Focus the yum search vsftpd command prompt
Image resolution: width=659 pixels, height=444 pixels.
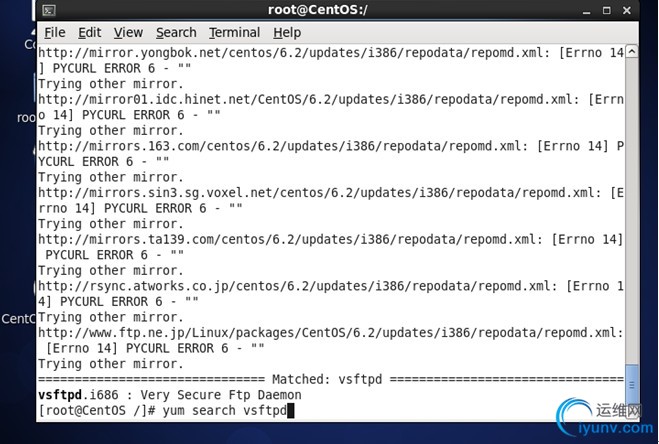coord(166,411)
